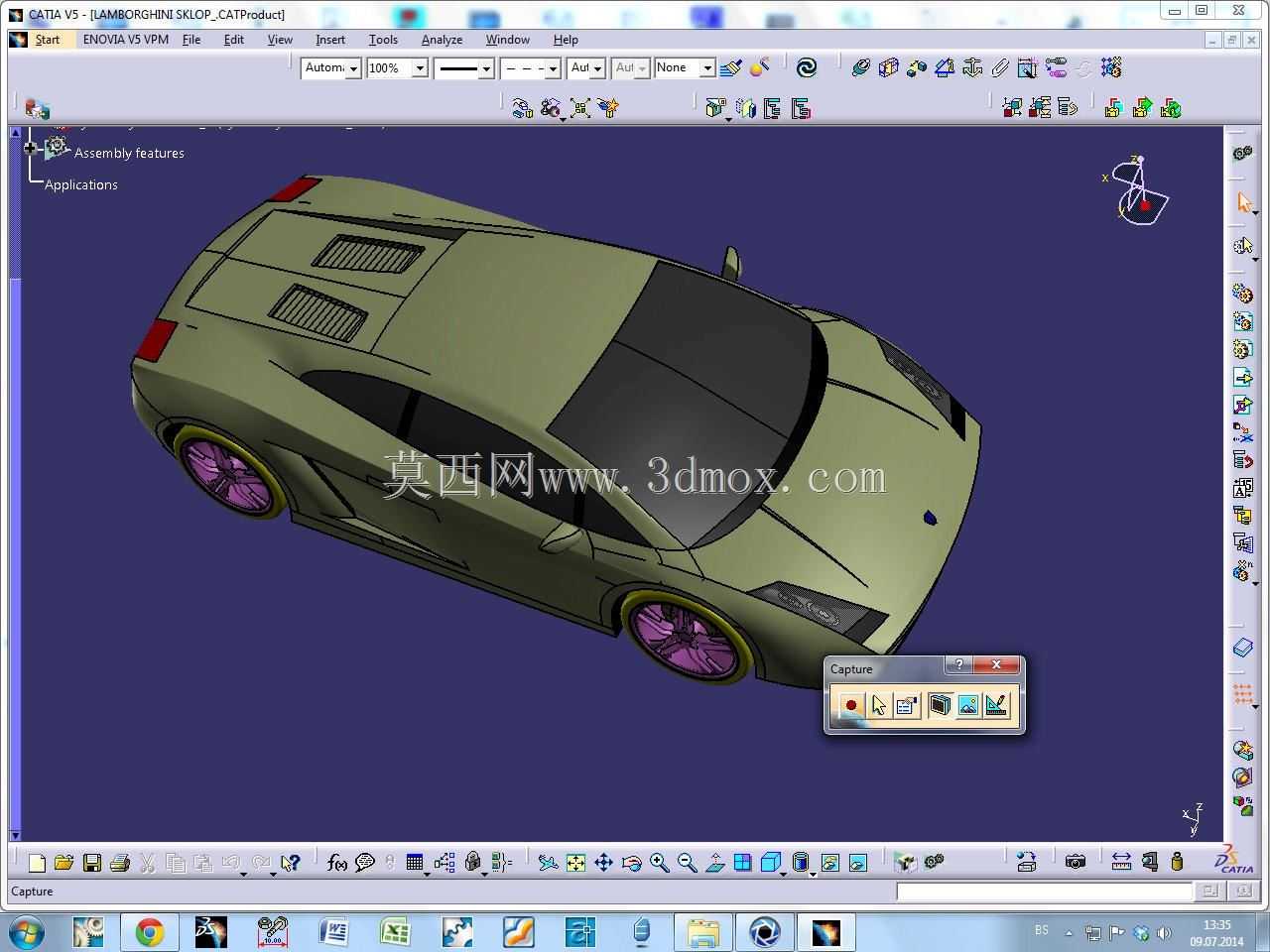Choose the select-mode arrow in Capture
The height and width of the screenshot is (952, 1270).
pyautogui.click(x=879, y=705)
